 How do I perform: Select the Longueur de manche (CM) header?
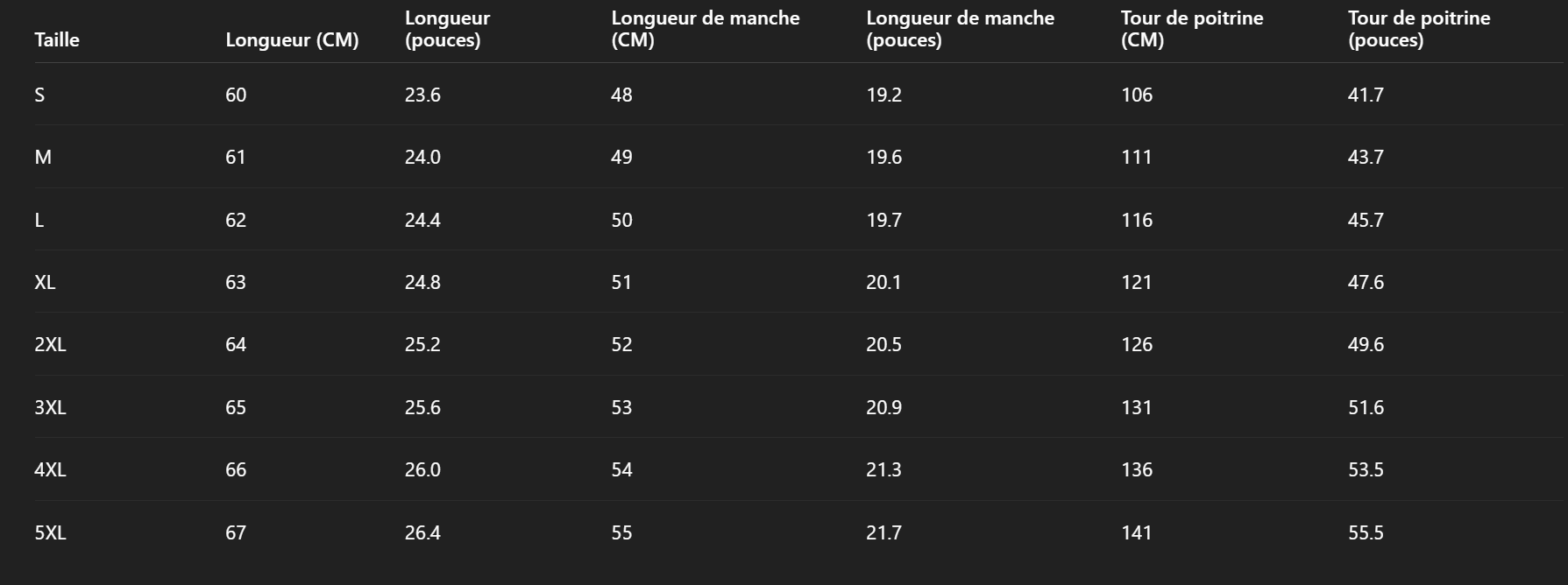[x=705, y=29]
